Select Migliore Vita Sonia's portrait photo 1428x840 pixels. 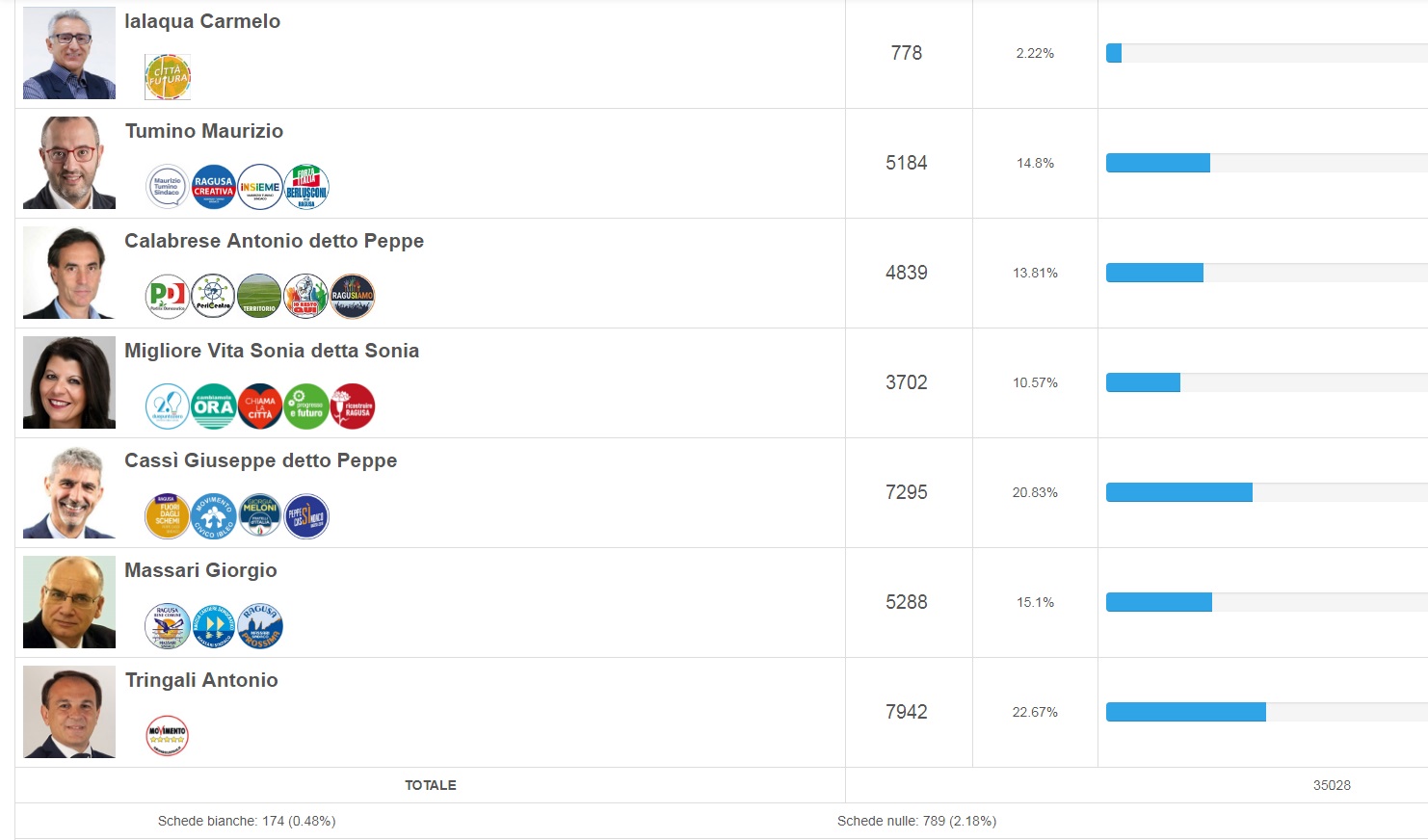[69, 382]
